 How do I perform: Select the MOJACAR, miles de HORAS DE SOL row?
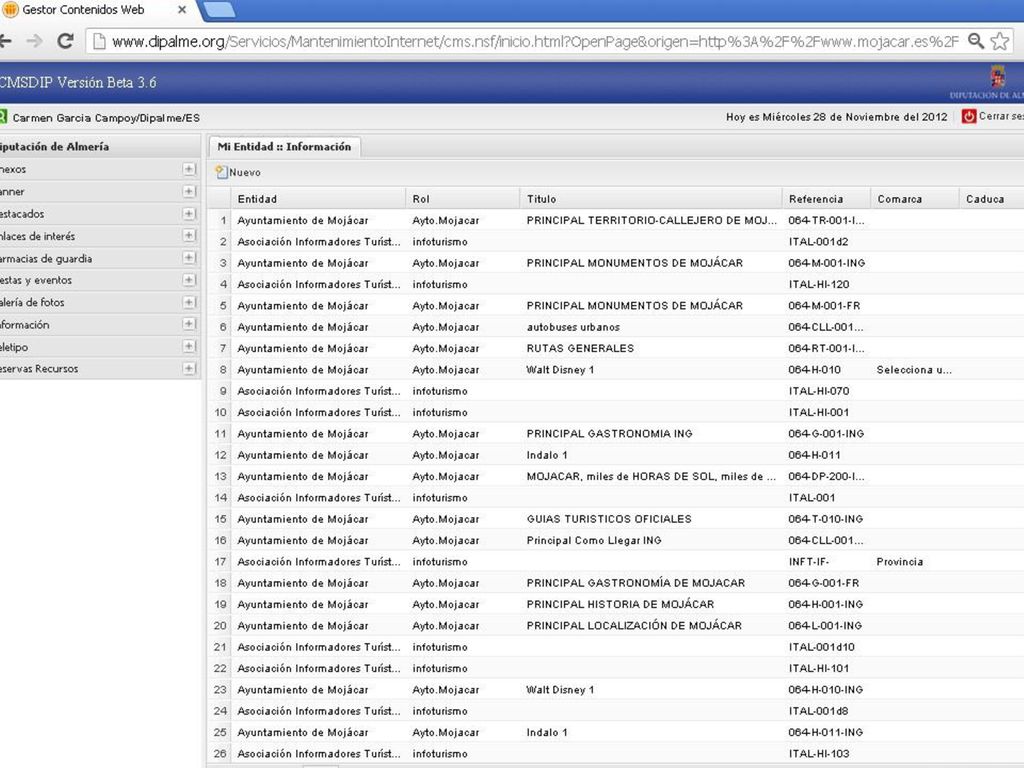616,476
